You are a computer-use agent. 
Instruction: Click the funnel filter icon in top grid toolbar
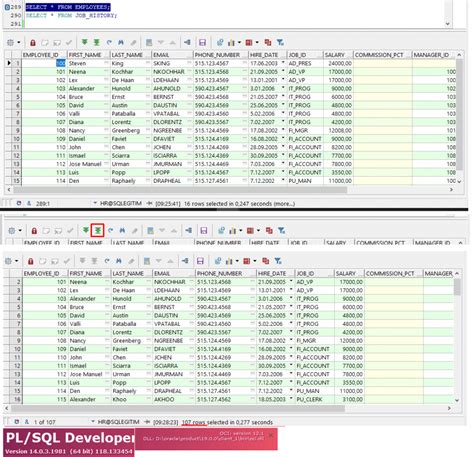(x=280, y=42)
